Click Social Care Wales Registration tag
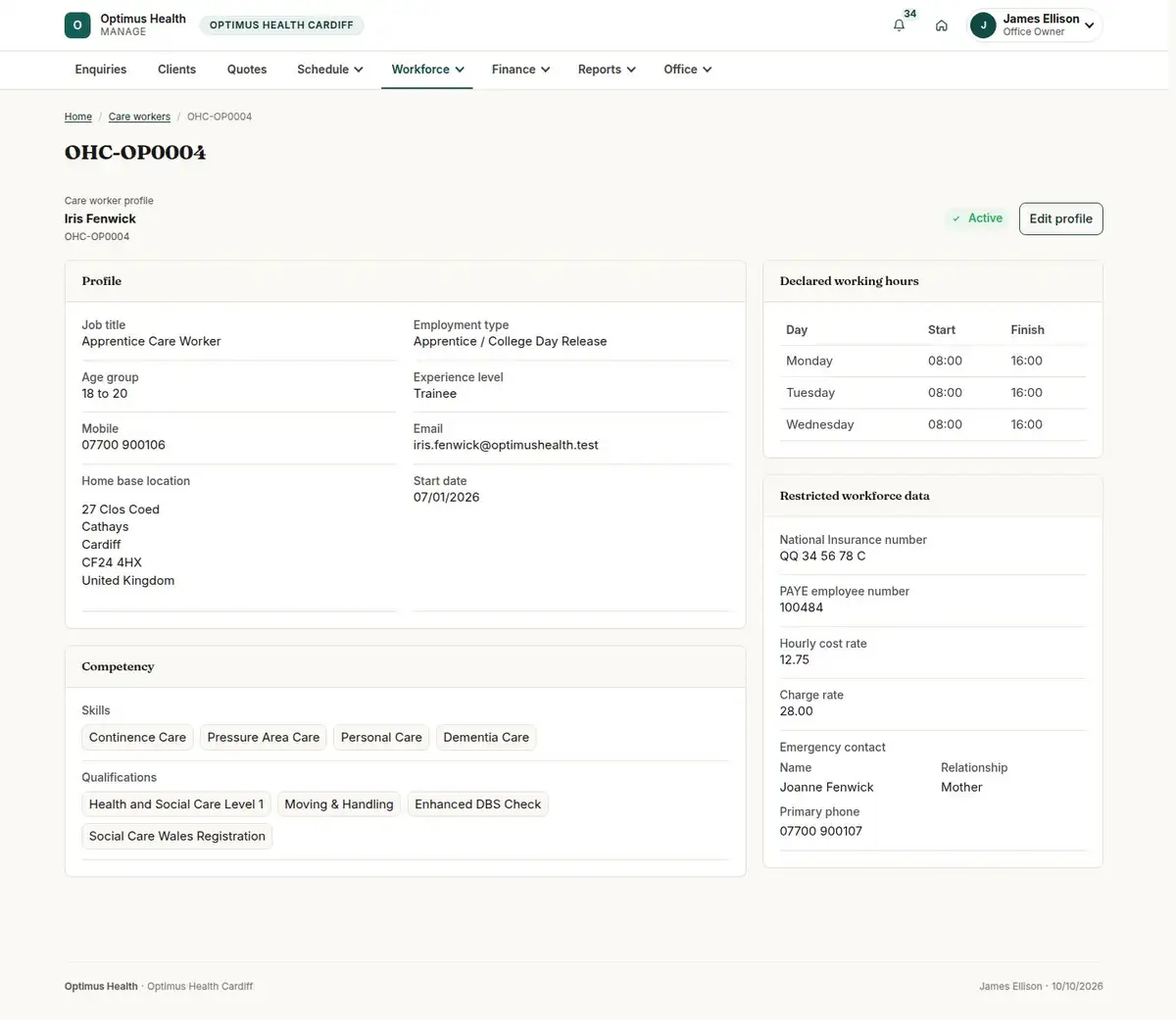Image resolution: width=1176 pixels, height=1020 pixels. point(177,836)
